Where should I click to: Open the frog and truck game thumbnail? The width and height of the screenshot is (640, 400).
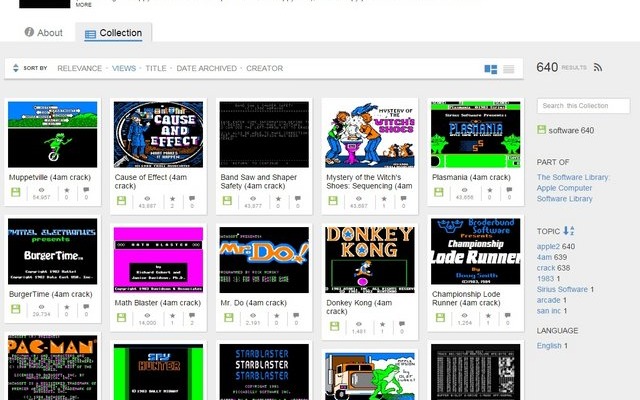pos(370,376)
